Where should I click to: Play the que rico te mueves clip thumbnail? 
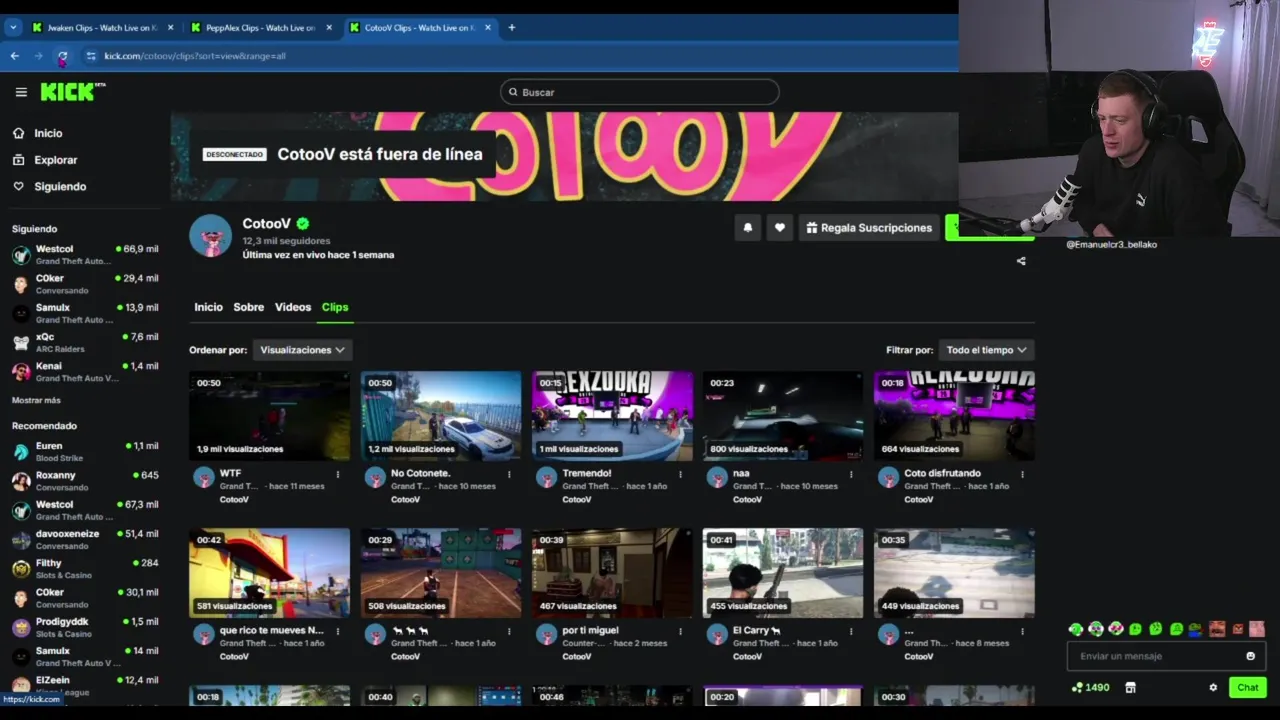270,573
